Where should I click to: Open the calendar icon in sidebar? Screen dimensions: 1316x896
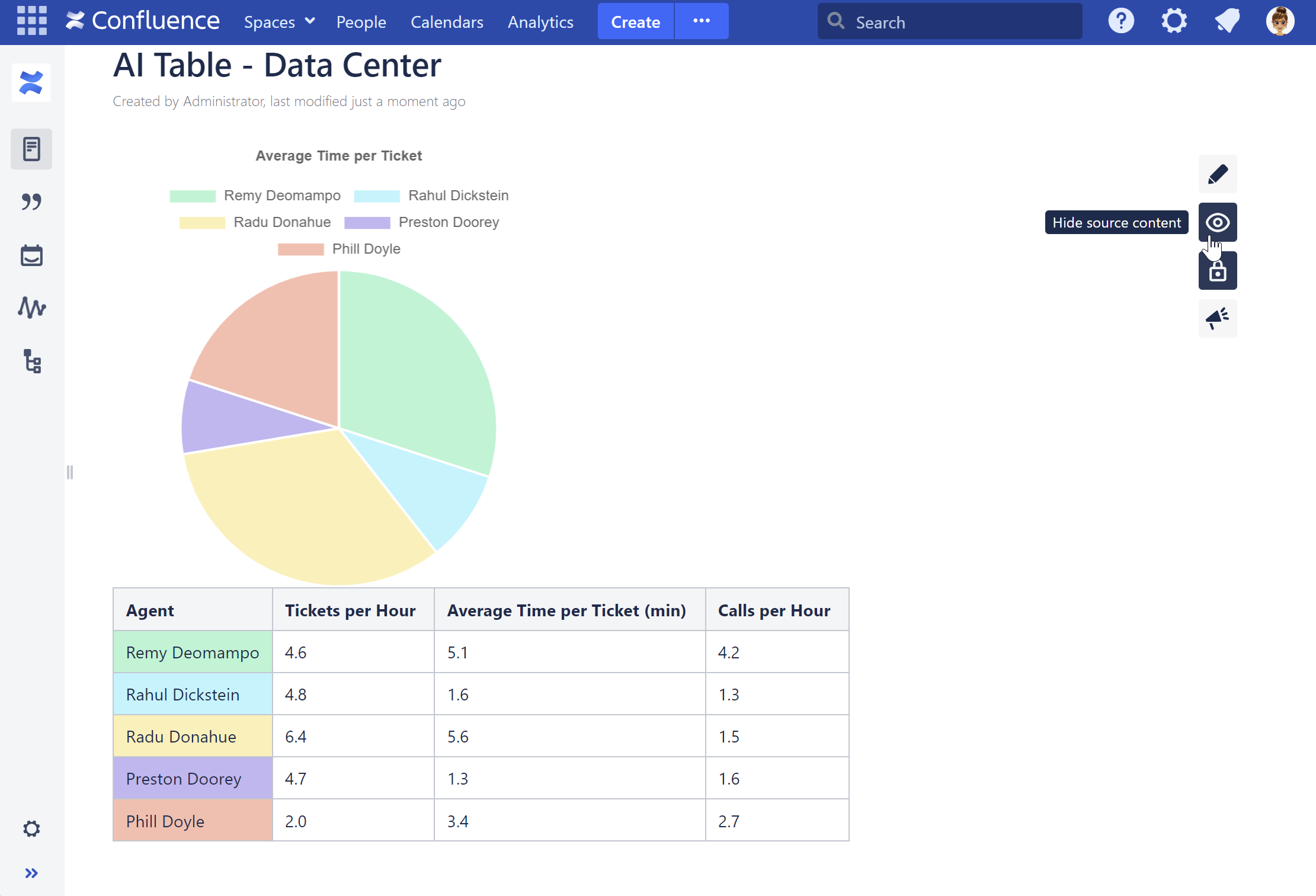pos(31,255)
